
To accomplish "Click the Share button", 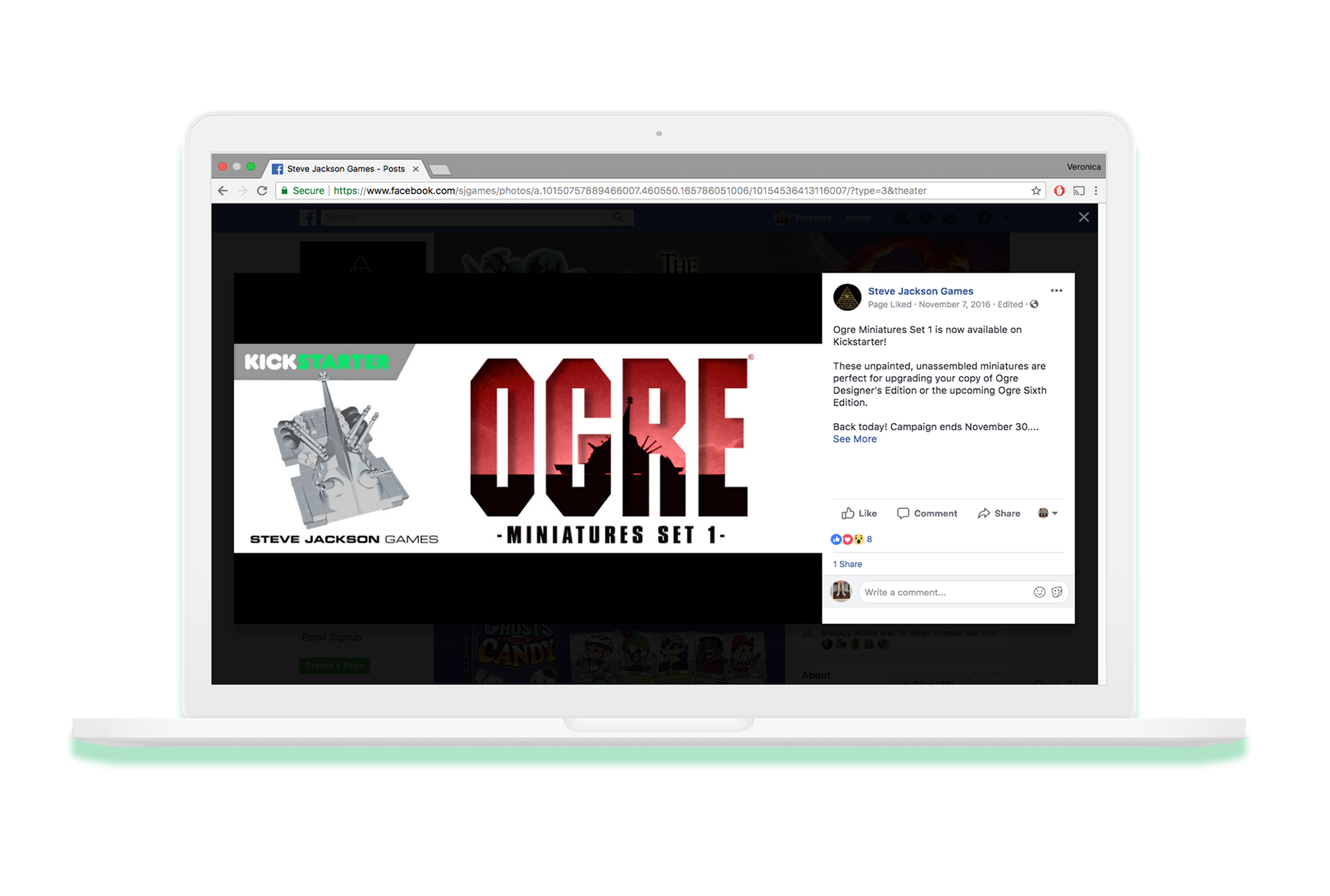I will (x=999, y=513).
